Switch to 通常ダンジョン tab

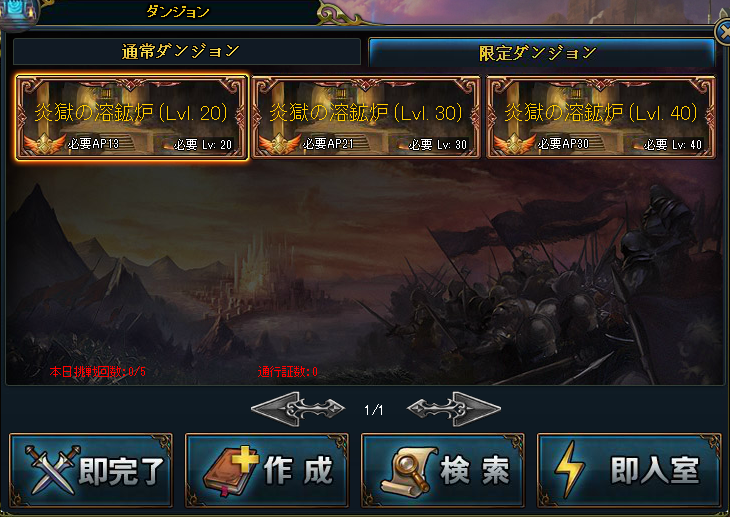click(187, 51)
